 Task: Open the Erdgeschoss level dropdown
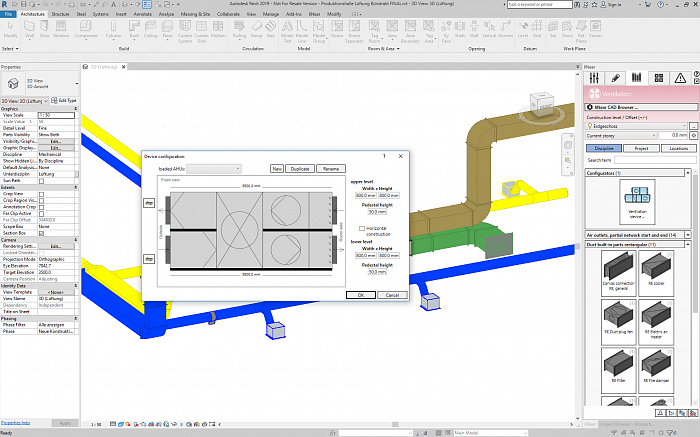coord(637,126)
